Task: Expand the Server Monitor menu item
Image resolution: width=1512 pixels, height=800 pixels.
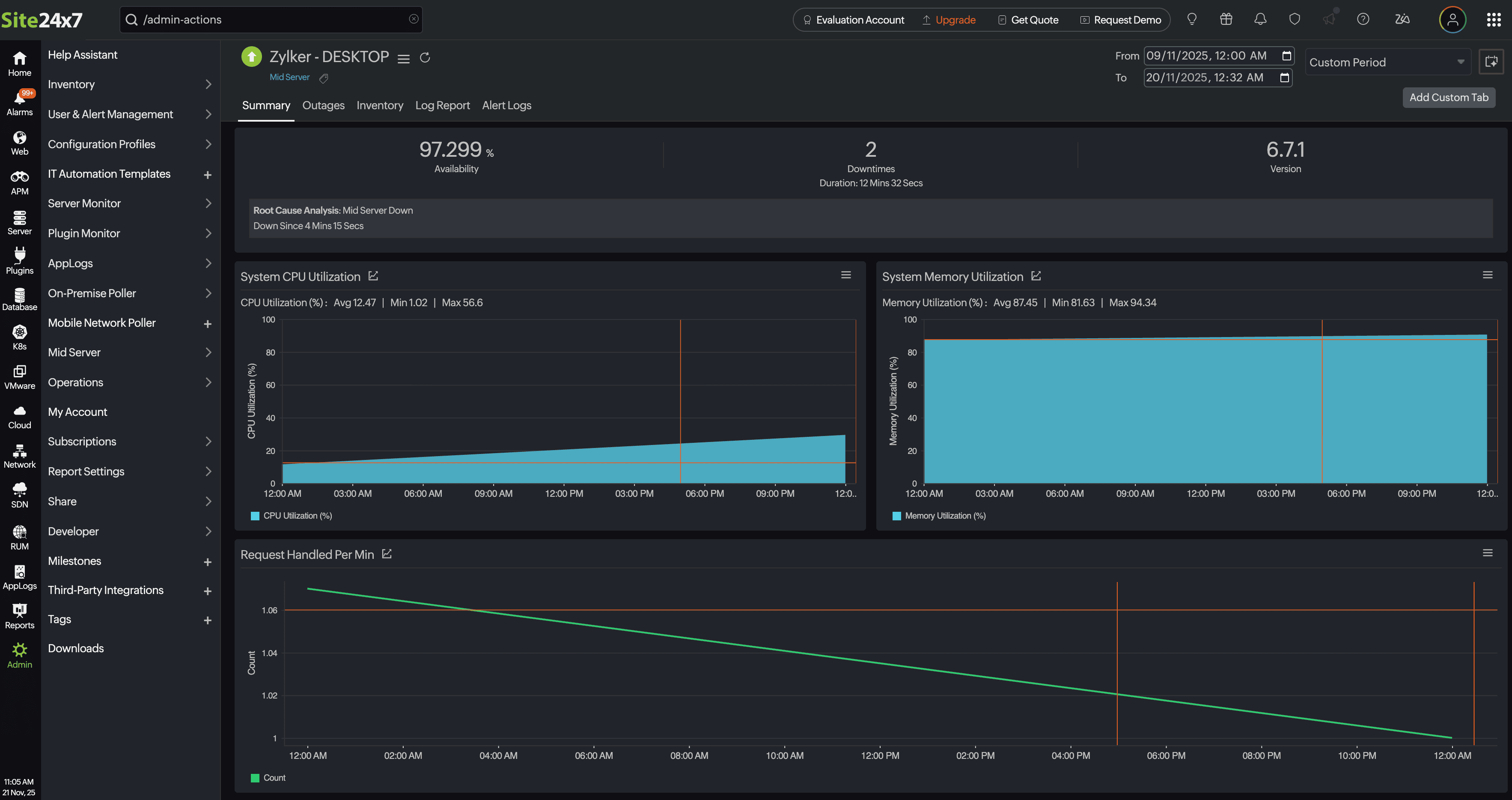Action: point(129,203)
